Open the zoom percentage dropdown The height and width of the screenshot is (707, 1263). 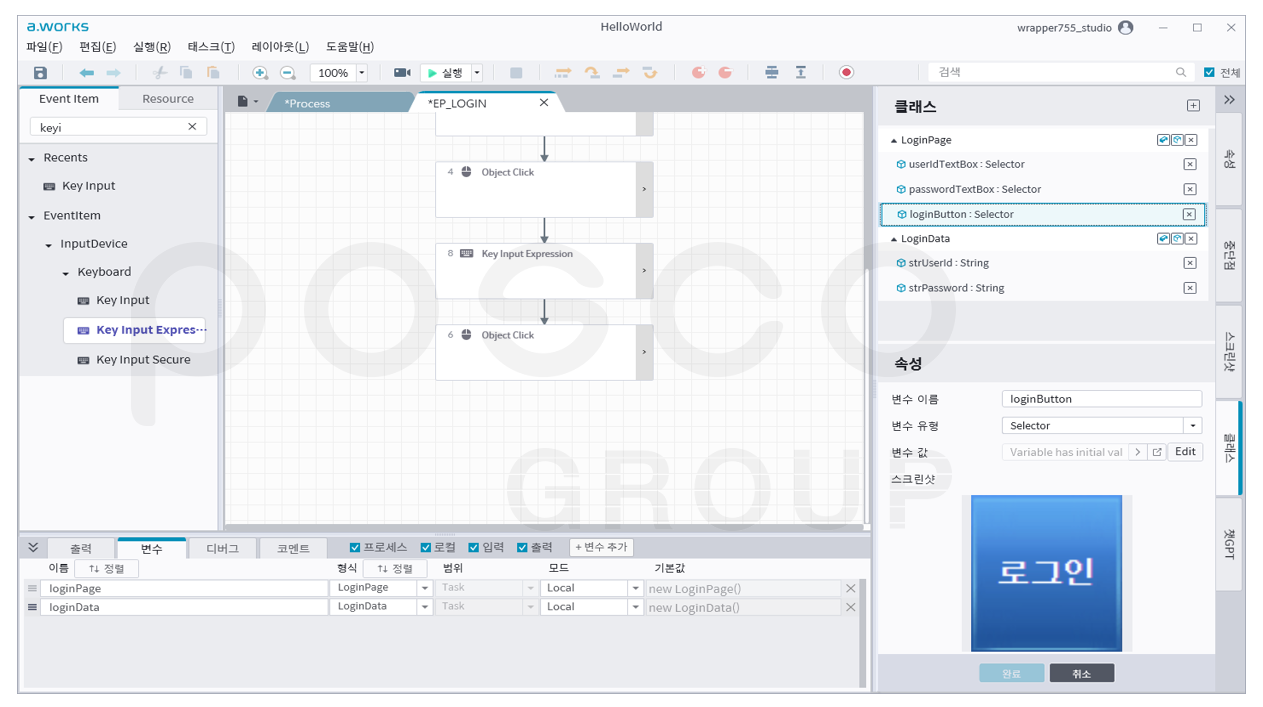362,73
